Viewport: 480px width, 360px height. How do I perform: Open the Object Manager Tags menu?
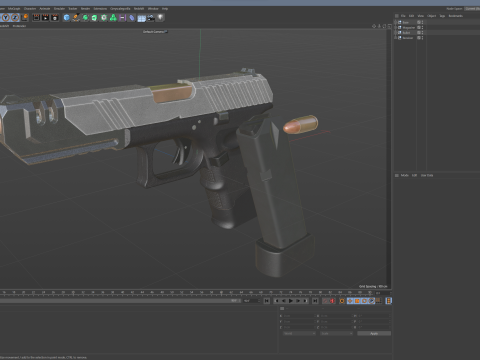[x=442, y=16]
